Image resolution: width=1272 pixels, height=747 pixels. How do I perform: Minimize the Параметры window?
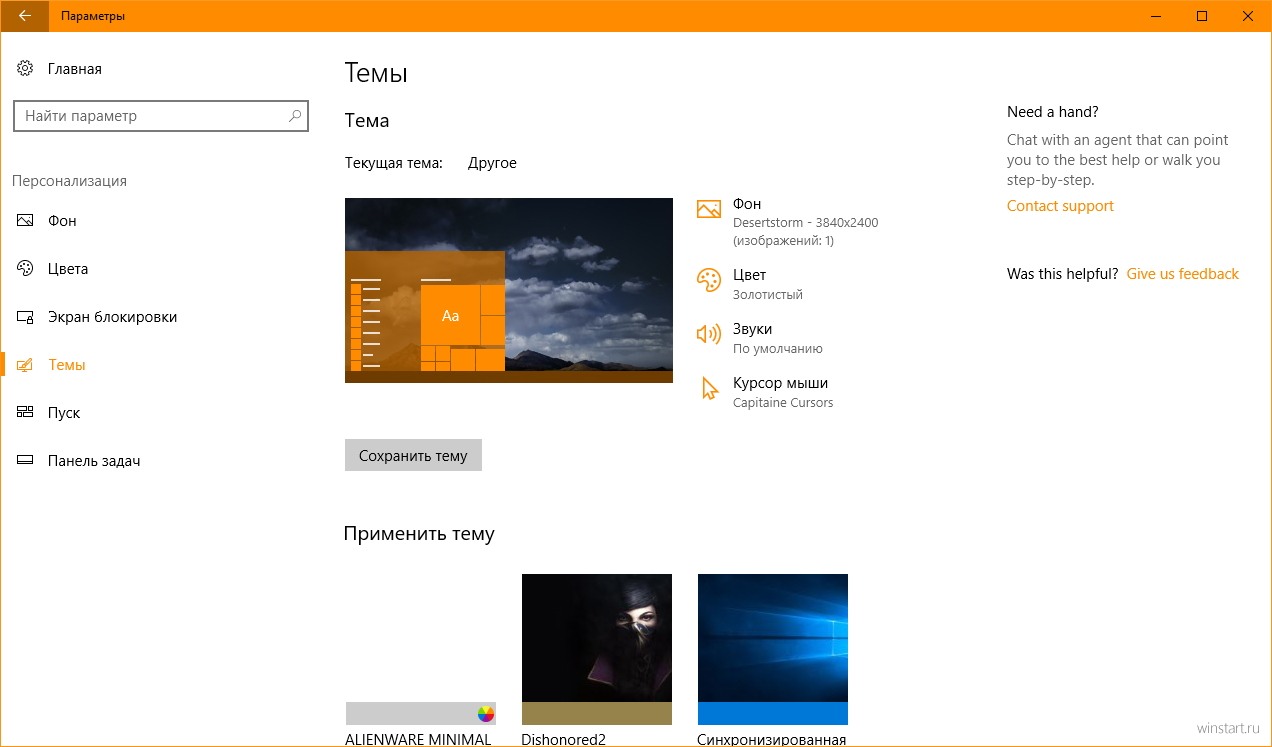1155,16
